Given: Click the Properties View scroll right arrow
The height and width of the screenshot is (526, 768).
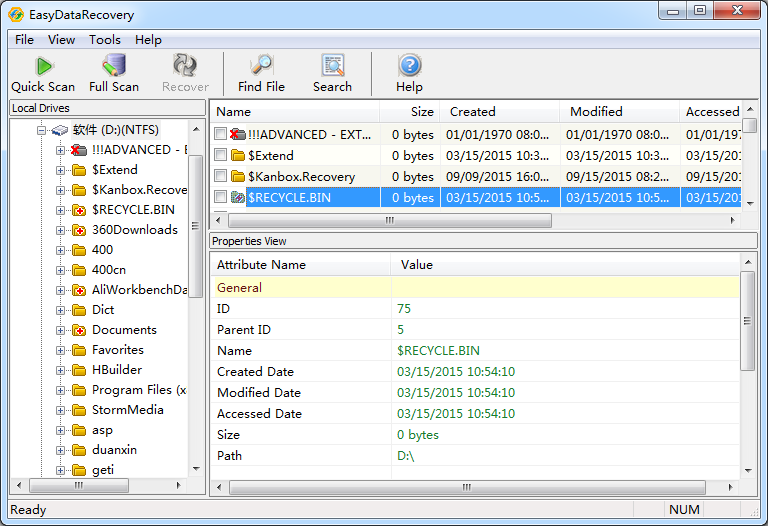Looking at the screenshot, I should pyautogui.click(x=730, y=487).
